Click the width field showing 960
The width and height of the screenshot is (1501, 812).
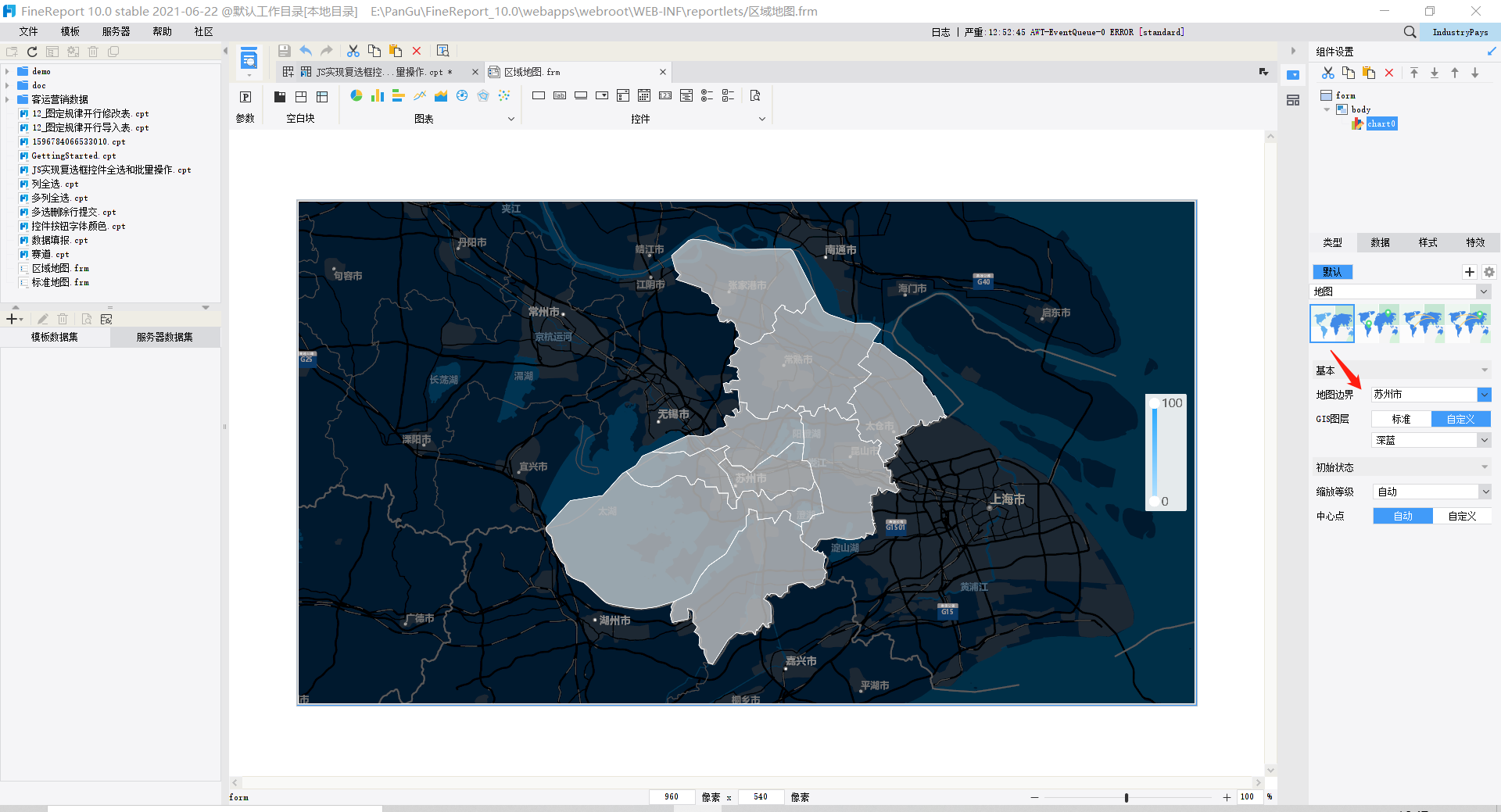point(672,797)
